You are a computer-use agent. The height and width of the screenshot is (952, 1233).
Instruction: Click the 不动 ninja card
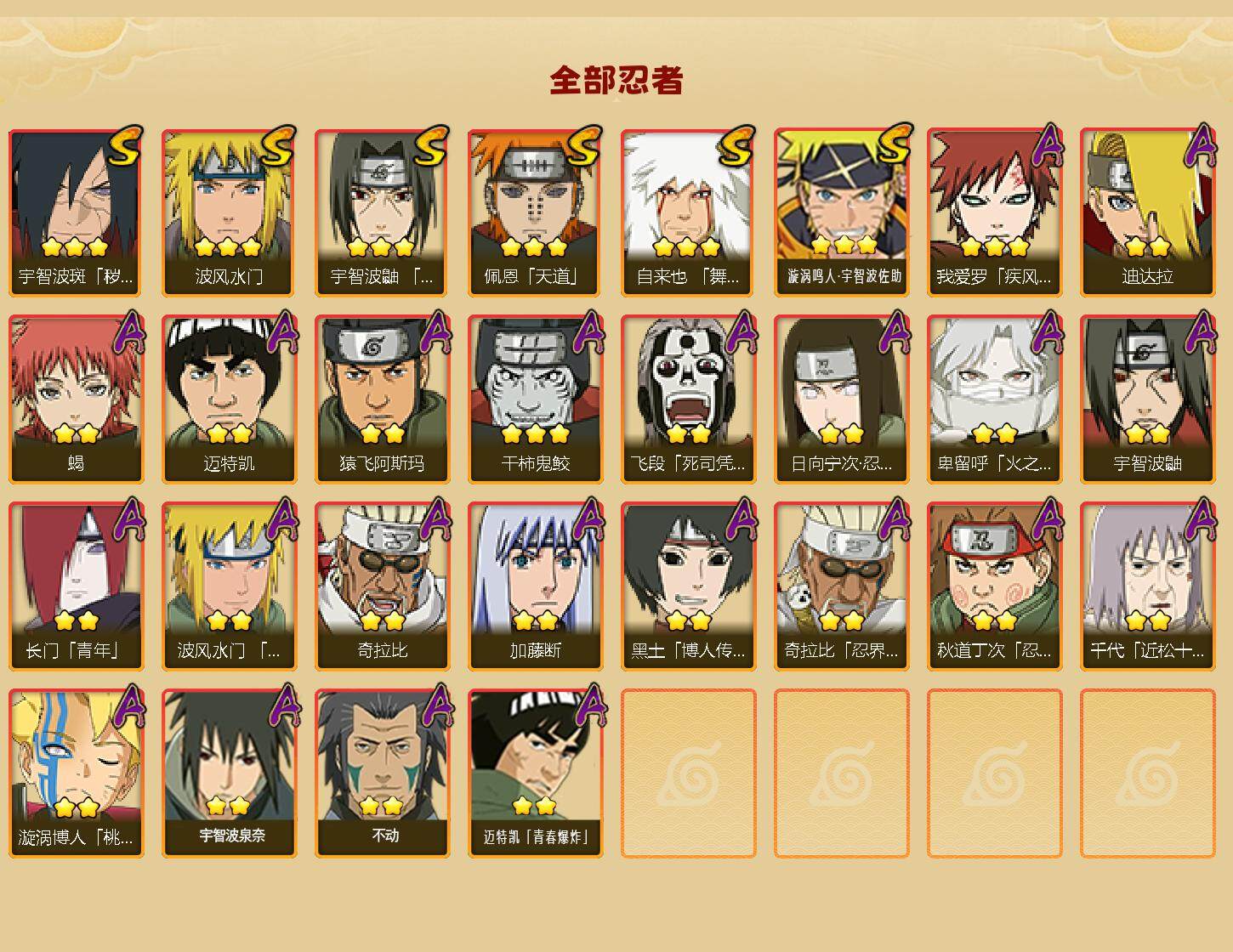pos(382,773)
